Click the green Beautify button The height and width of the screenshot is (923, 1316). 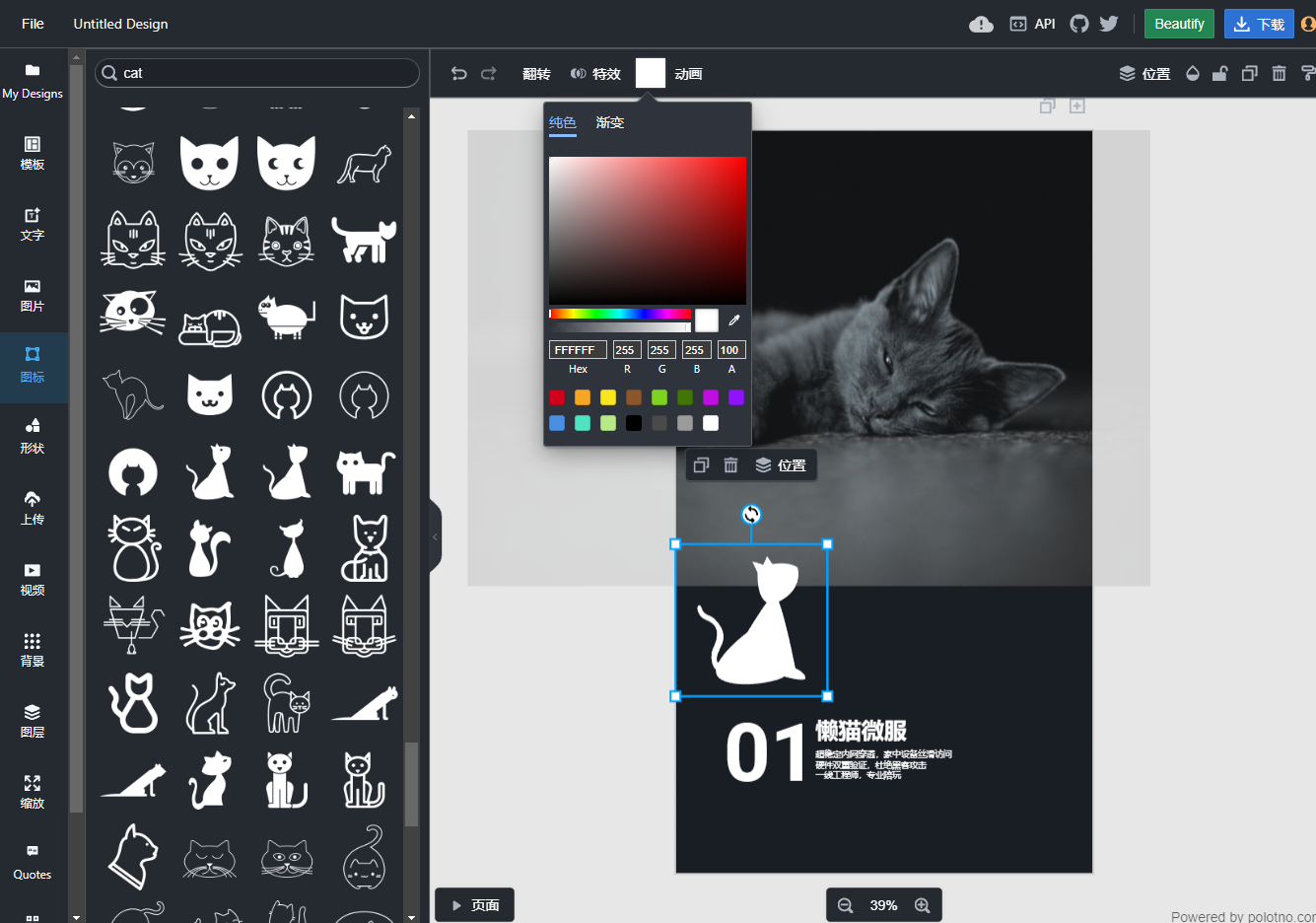(1179, 24)
